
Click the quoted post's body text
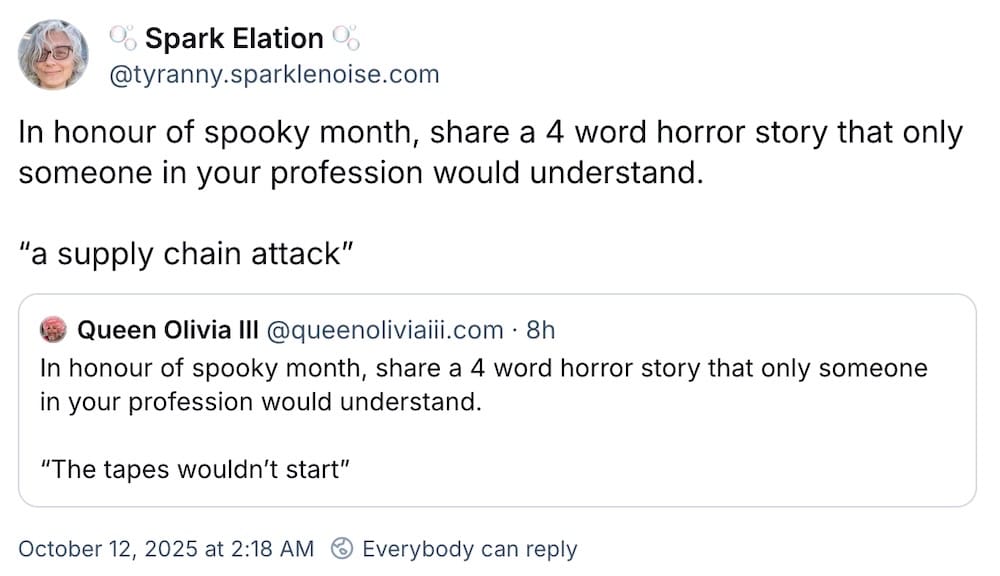pos(480,385)
